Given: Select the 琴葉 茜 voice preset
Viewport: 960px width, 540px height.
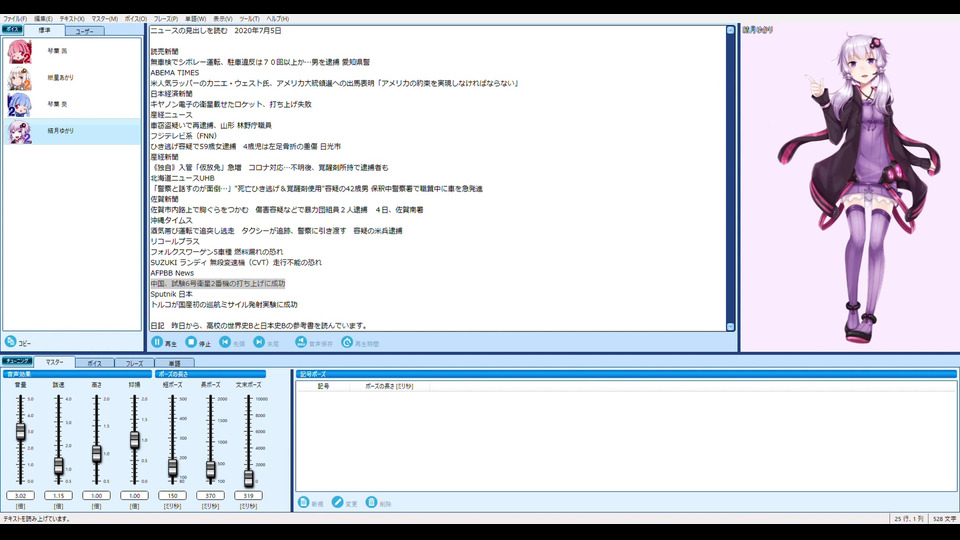Looking at the screenshot, I should [72, 51].
